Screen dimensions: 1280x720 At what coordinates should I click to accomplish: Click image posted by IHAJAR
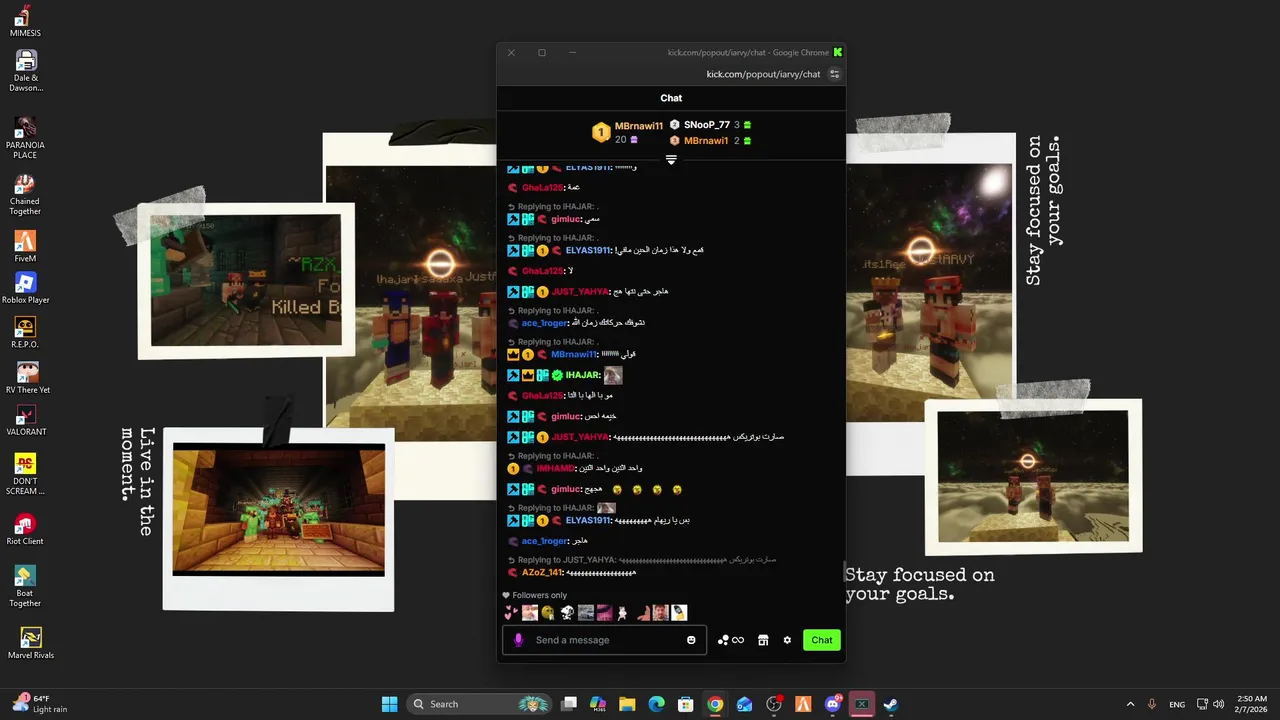613,375
